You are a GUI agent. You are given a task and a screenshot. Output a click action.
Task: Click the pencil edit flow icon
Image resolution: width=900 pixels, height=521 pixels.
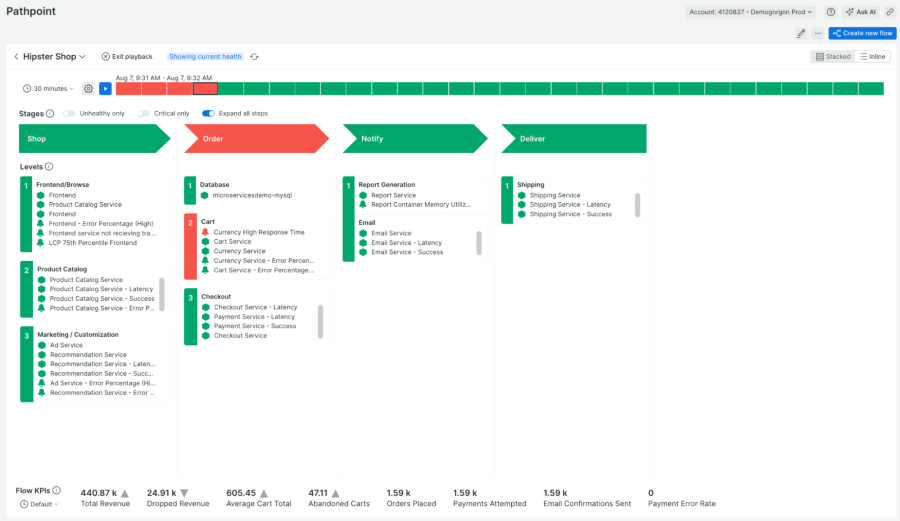(801, 33)
